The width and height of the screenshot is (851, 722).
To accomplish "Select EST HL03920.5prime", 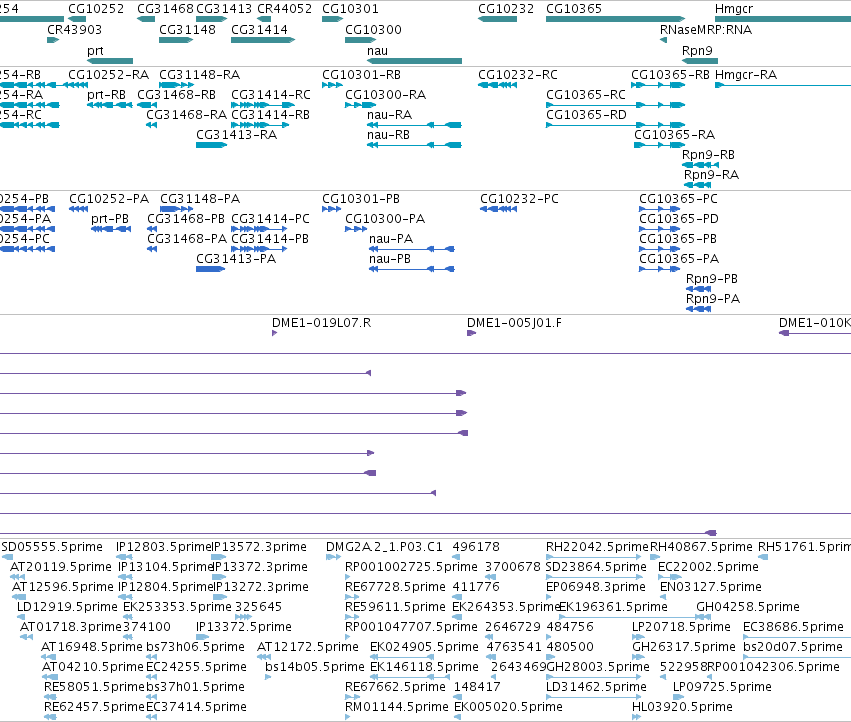I will (682, 707).
